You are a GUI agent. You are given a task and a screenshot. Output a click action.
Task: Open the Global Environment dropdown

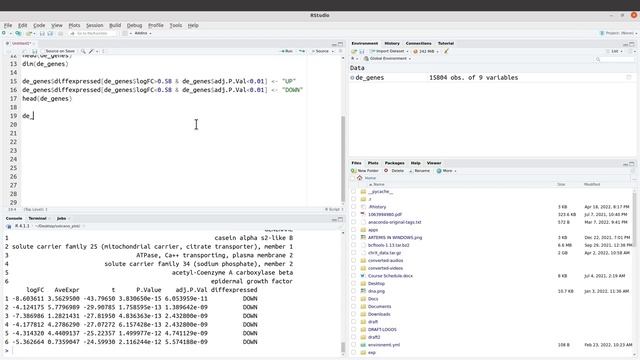(387, 58)
